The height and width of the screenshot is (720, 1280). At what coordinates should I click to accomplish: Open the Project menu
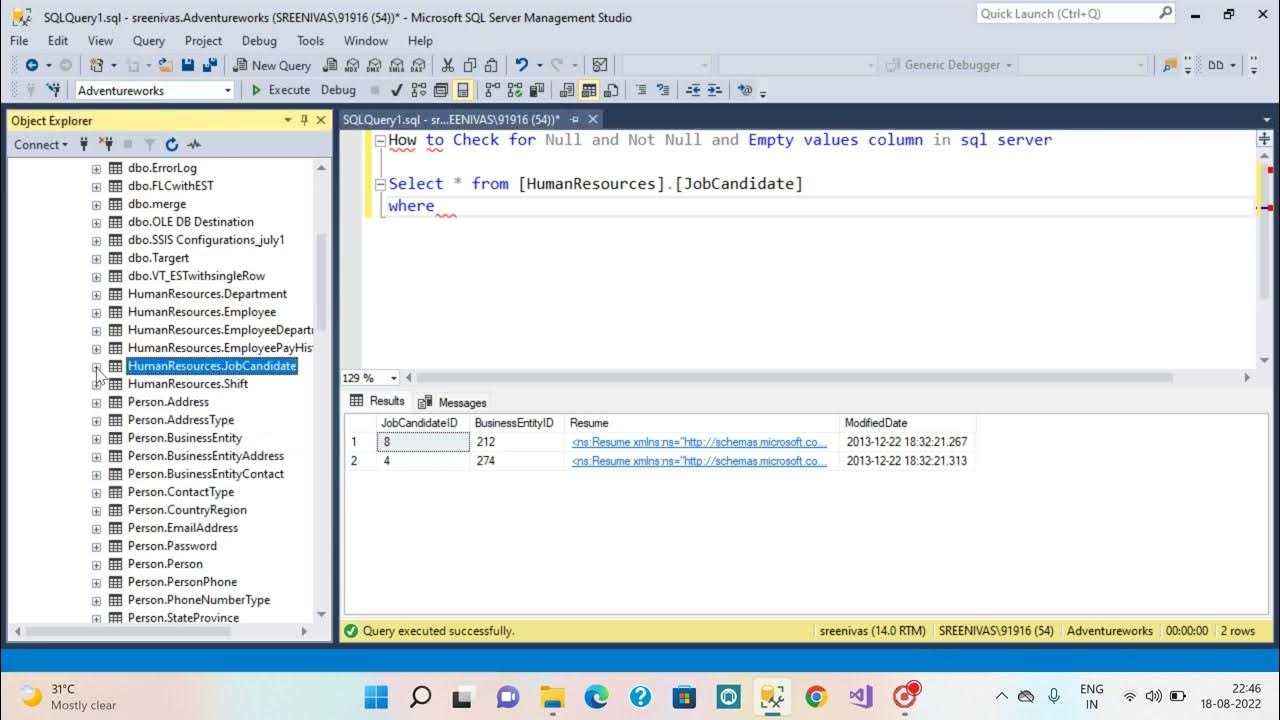click(x=203, y=41)
